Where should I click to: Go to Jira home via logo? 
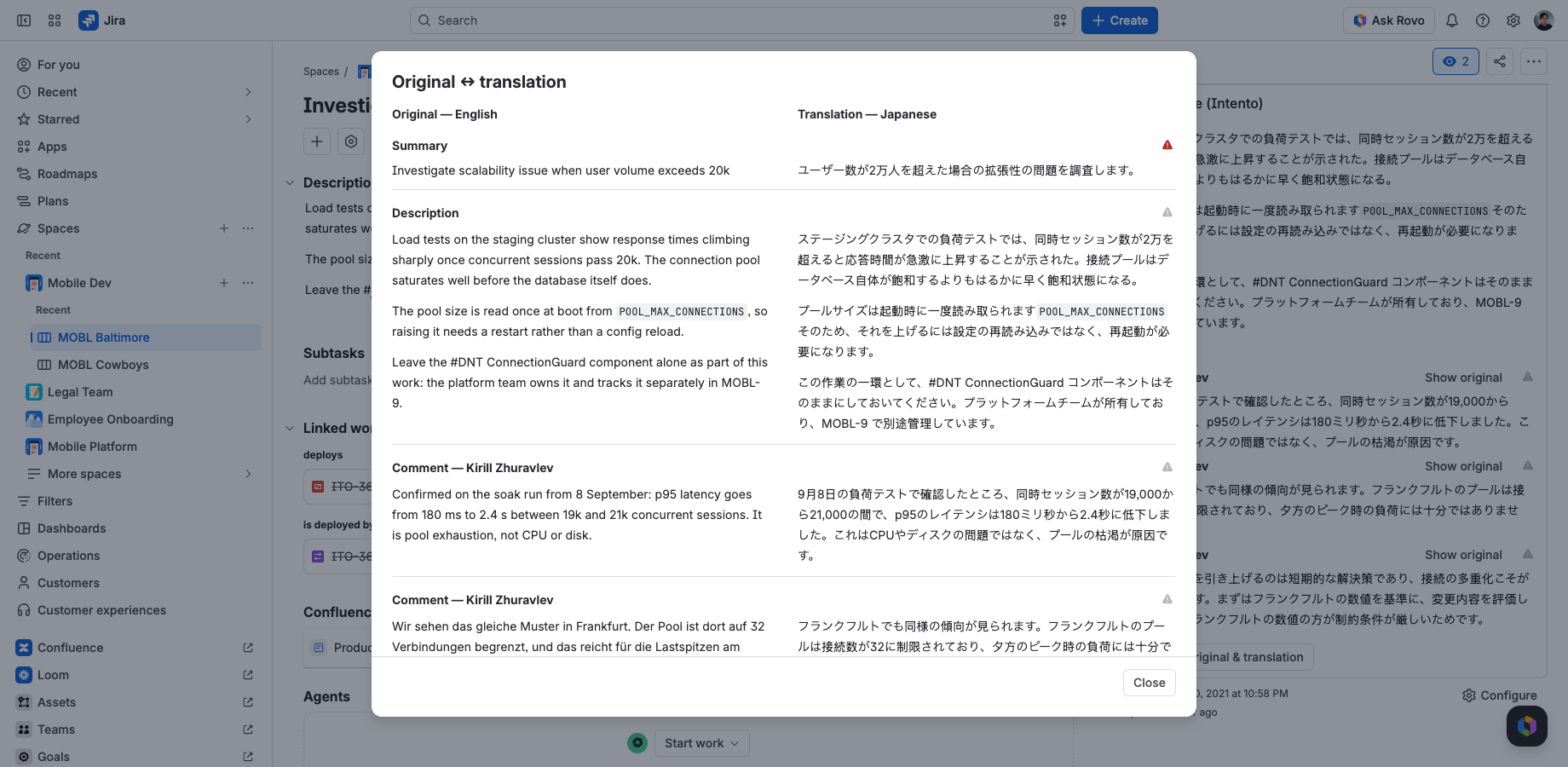click(x=101, y=20)
